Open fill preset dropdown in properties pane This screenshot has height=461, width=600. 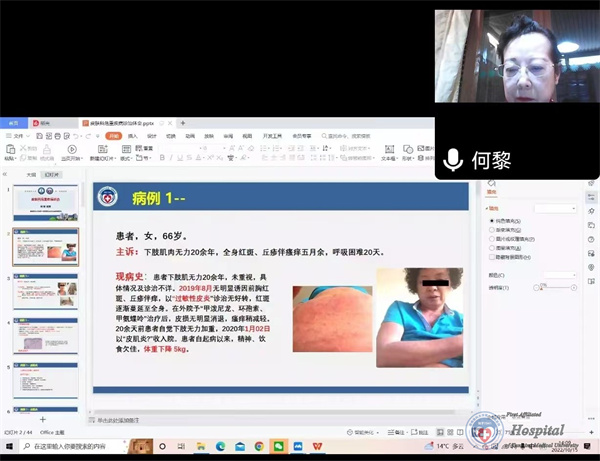click(555, 209)
